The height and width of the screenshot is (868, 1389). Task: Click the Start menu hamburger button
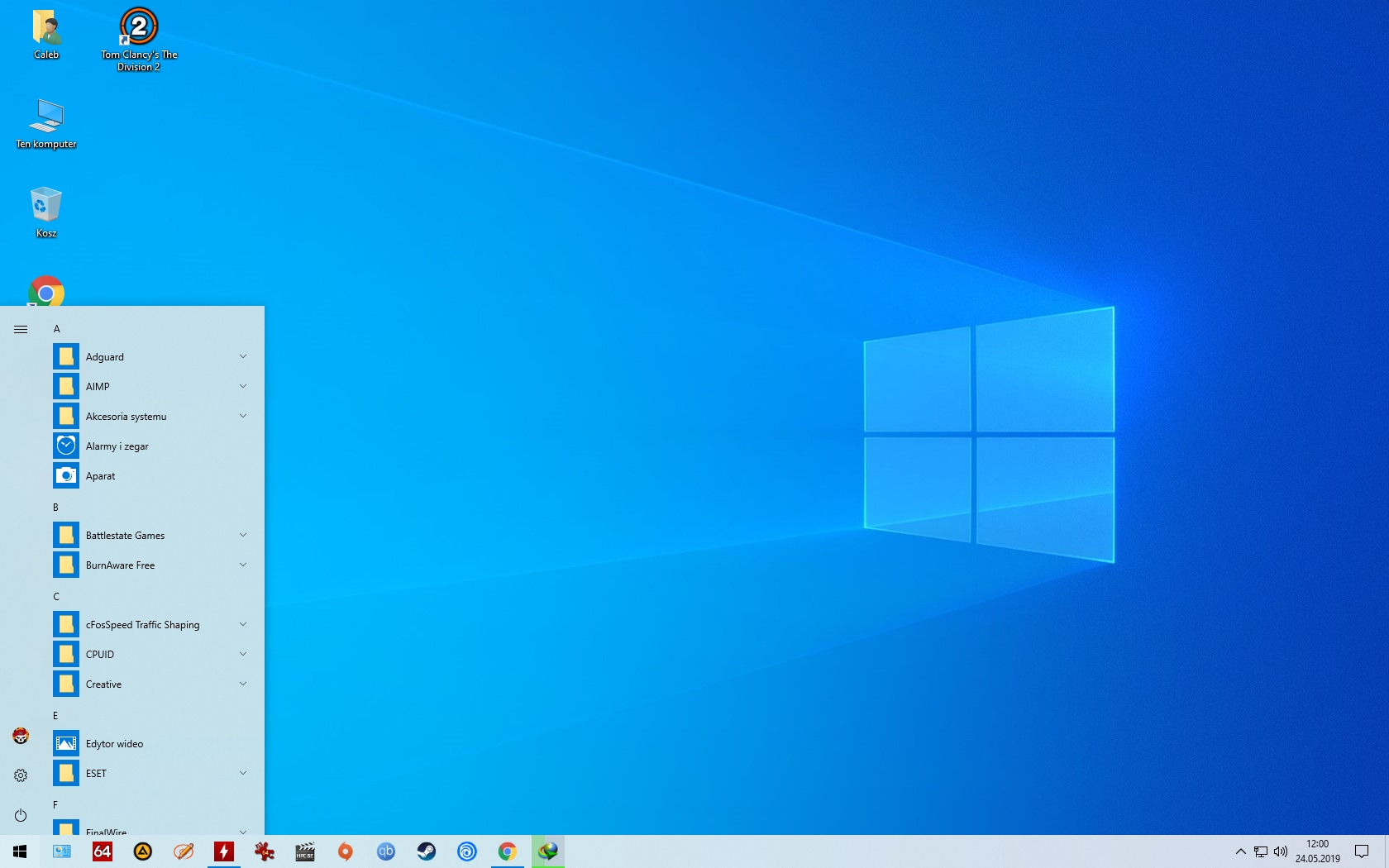point(21,329)
